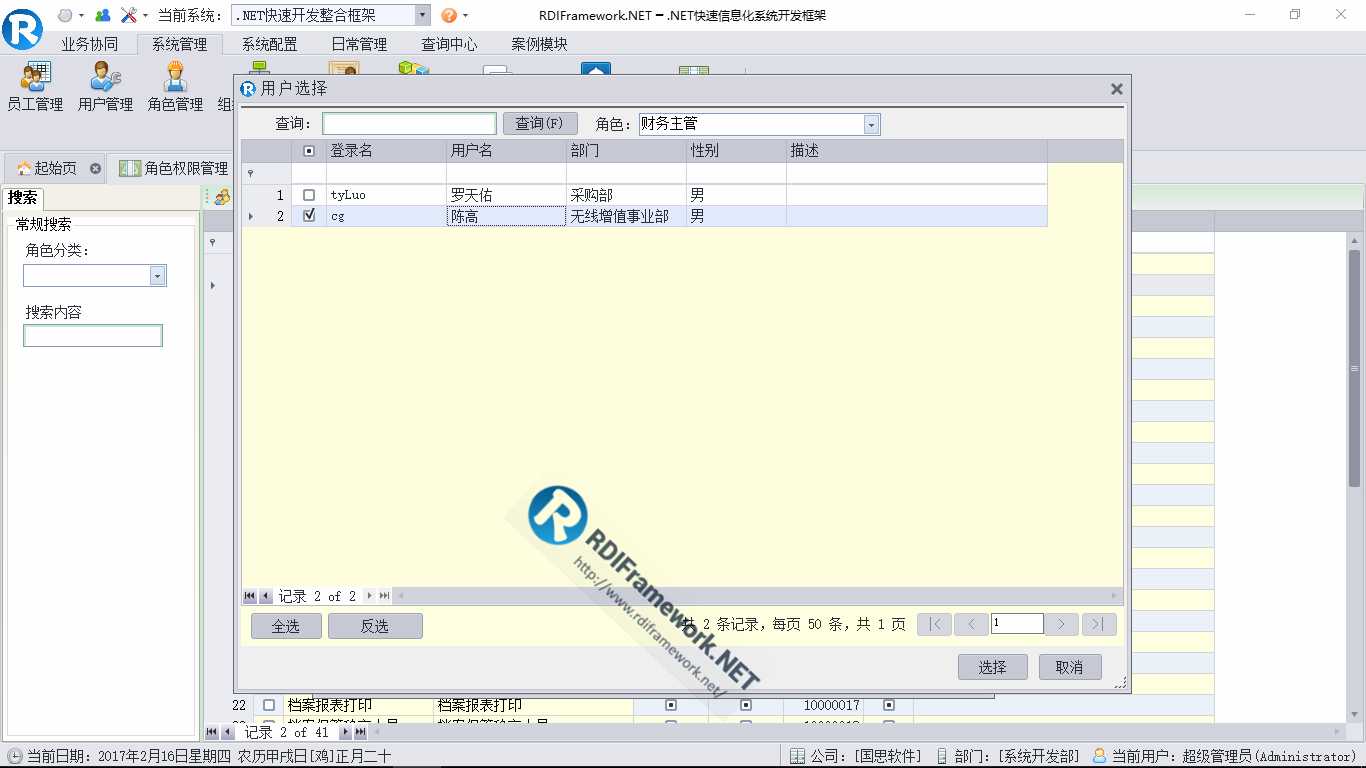Open dropdown arrow next to tools icon
Image resolution: width=1366 pixels, height=768 pixels.
tap(145, 16)
